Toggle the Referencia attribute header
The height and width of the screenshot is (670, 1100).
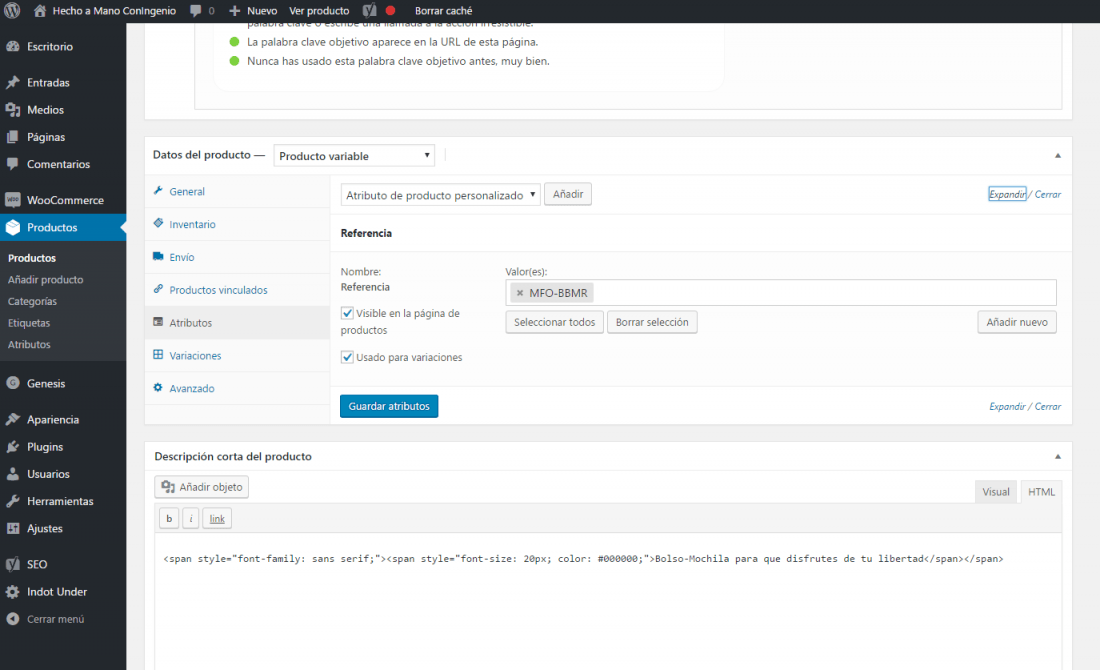(701, 233)
